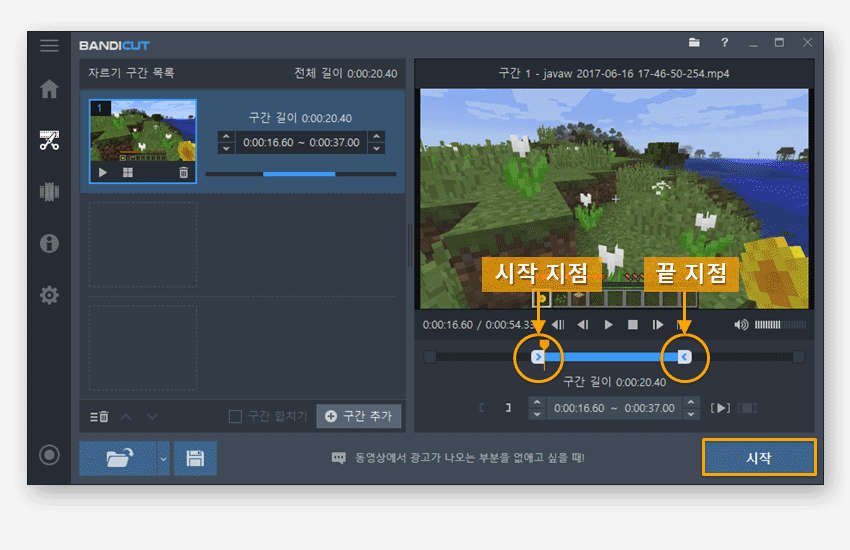Open Help with the question mark icon
Viewport: 850px width, 550px height.
tap(725, 42)
